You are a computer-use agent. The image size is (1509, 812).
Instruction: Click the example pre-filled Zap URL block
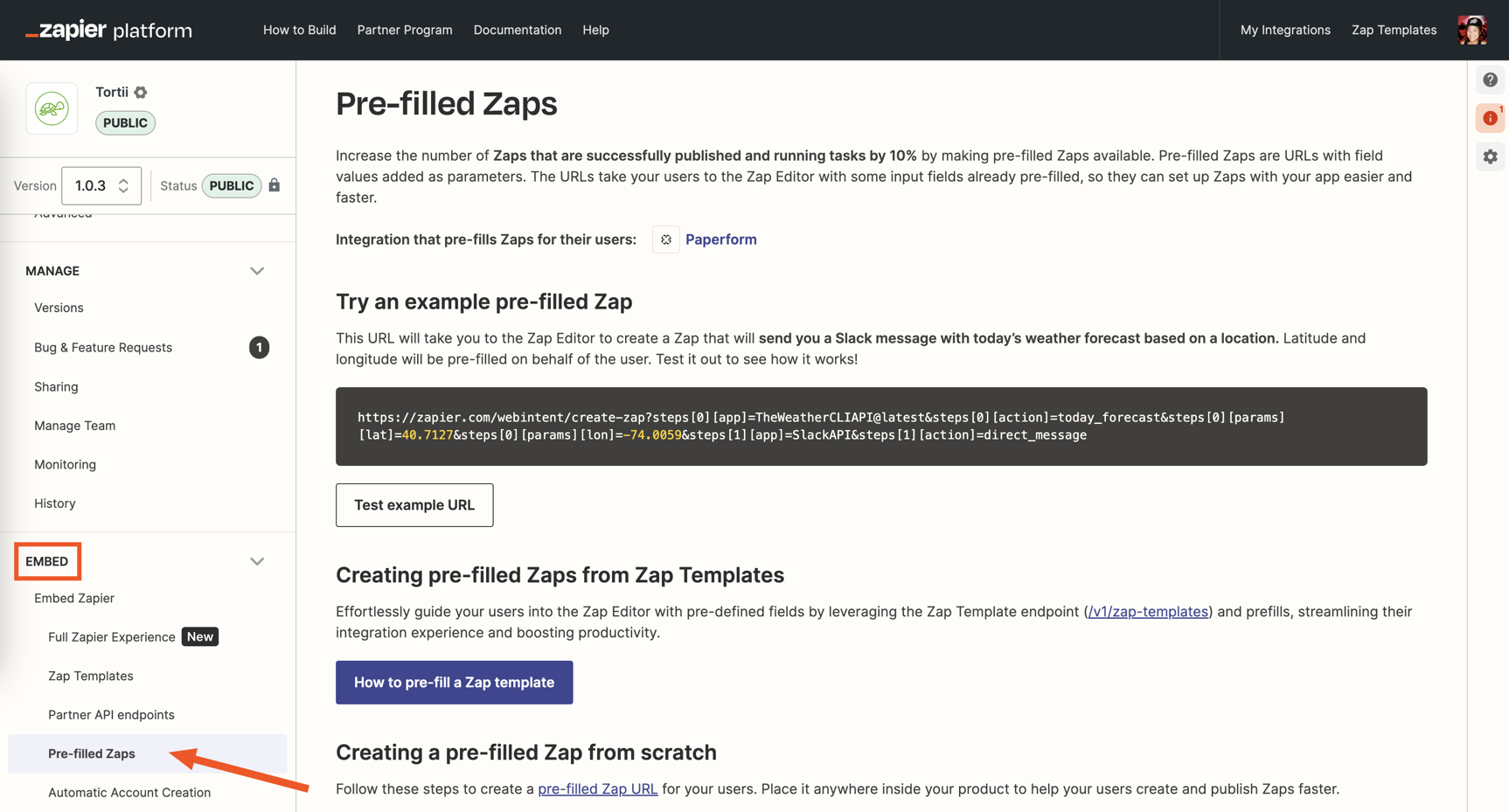click(x=881, y=427)
